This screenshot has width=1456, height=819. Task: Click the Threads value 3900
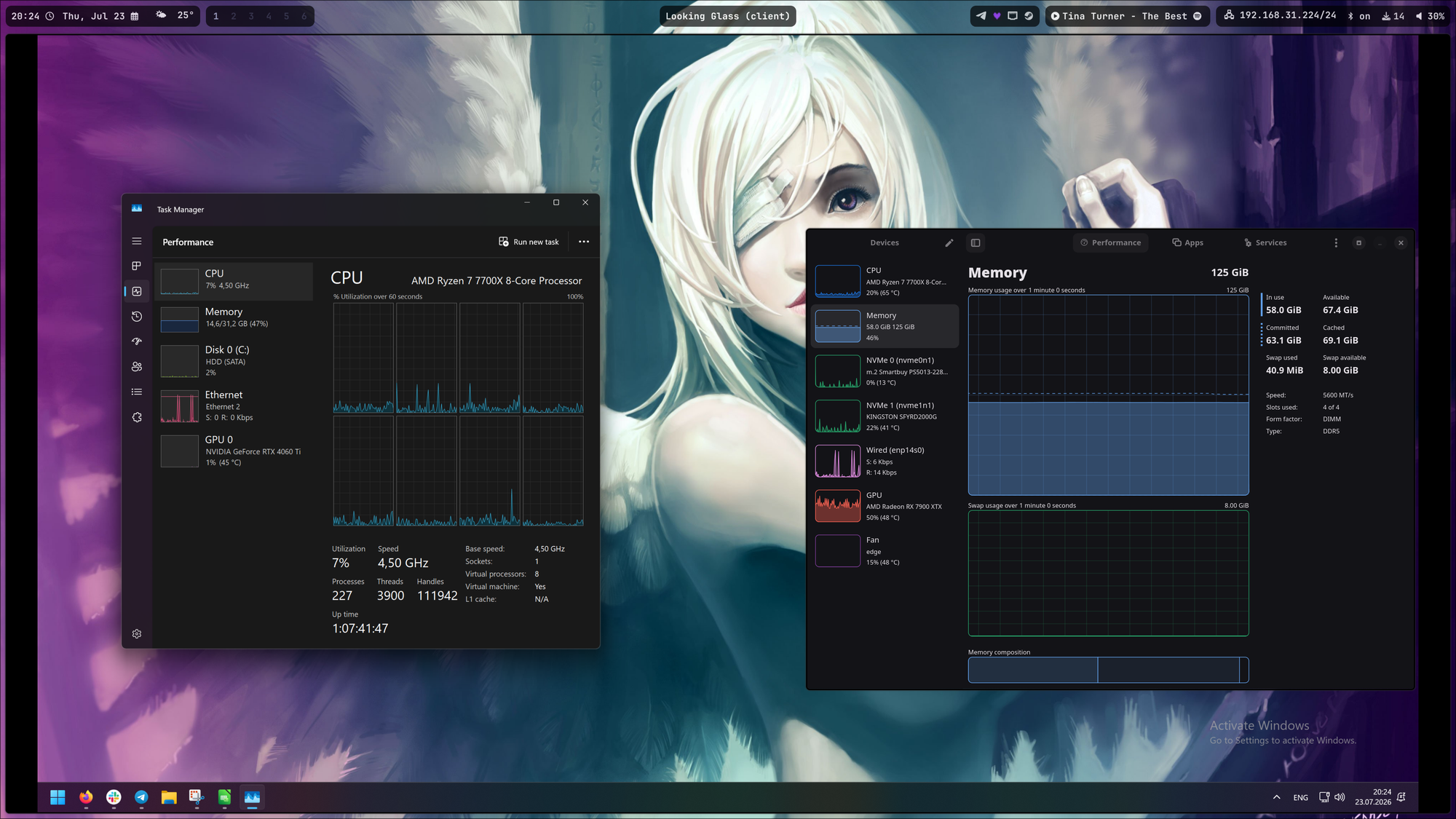(390, 596)
